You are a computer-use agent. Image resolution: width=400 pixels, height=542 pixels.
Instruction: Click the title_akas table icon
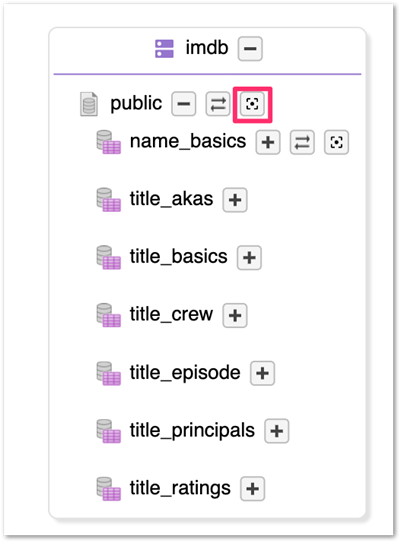[x=109, y=200]
